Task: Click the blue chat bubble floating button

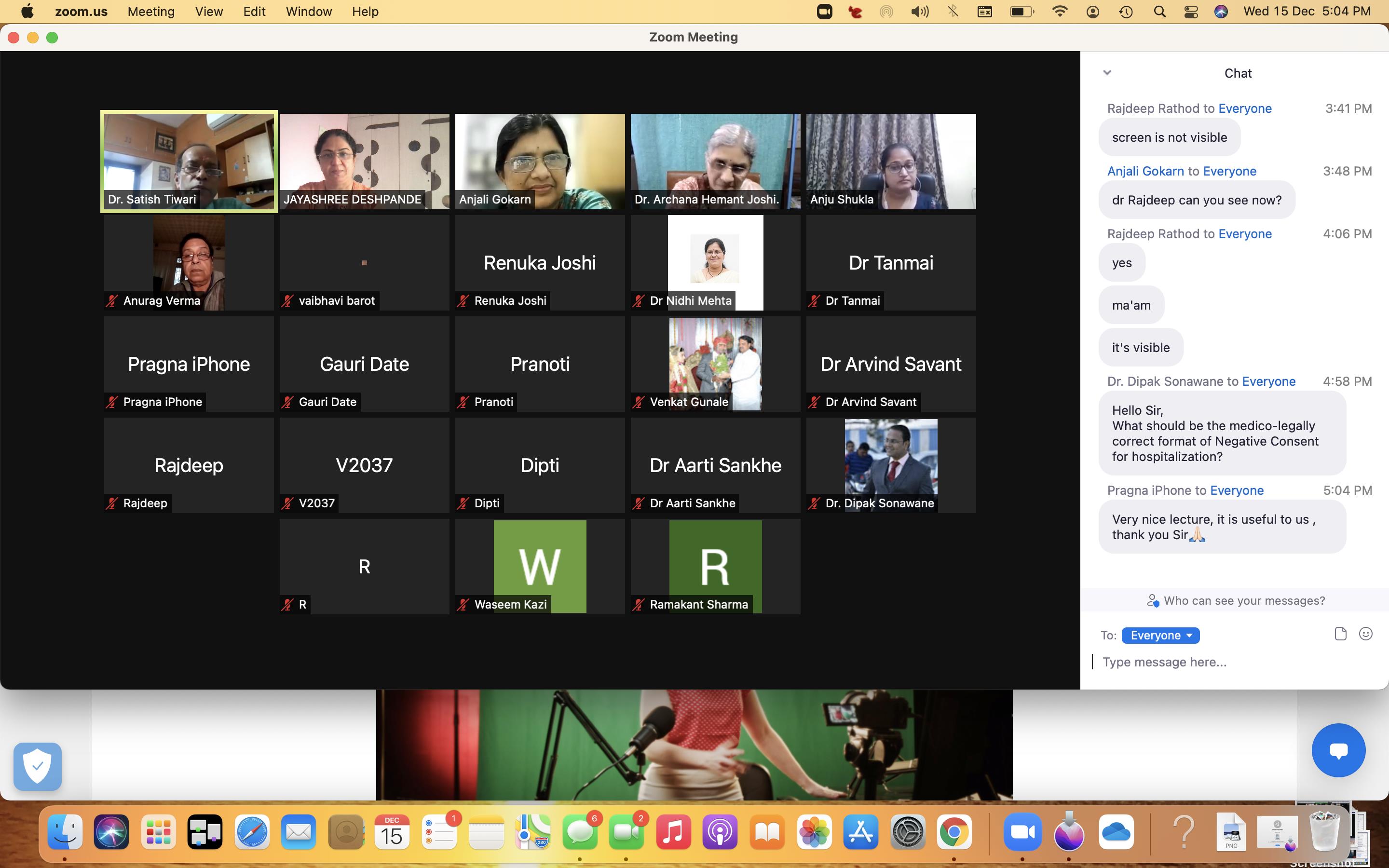Action: pyautogui.click(x=1338, y=750)
